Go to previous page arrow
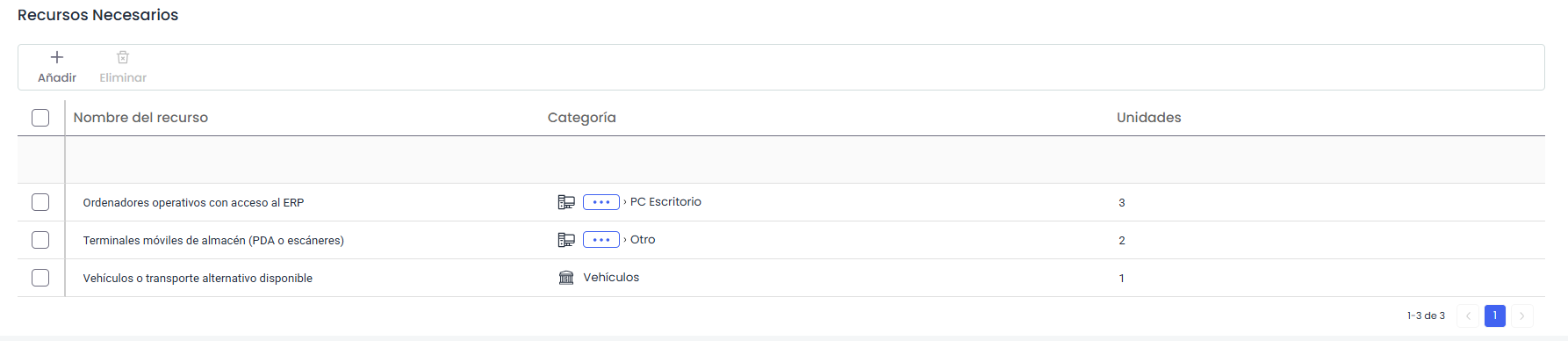Image resolution: width=1568 pixels, height=341 pixels. [x=1468, y=316]
